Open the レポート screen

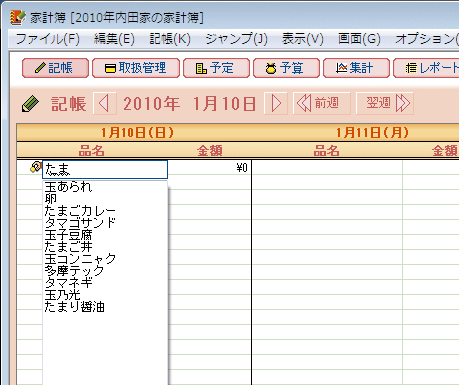pyautogui.click(x=426, y=68)
